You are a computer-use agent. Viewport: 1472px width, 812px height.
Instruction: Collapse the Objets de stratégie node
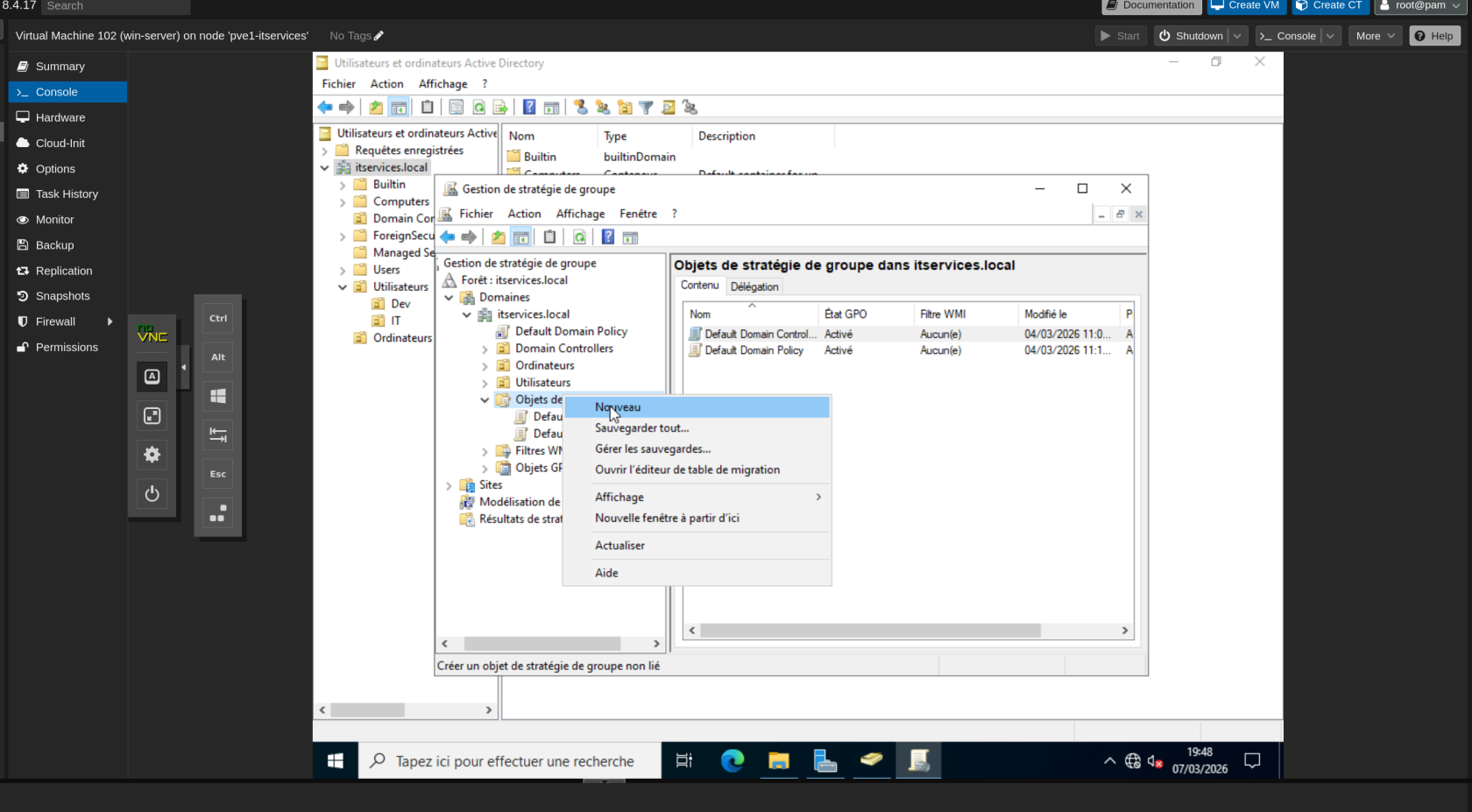[485, 400]
